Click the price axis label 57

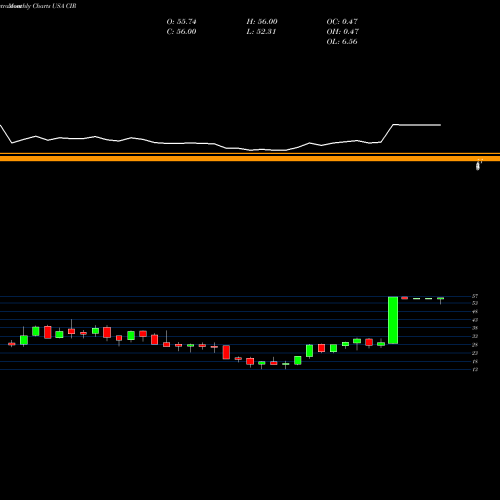[x=475, y=296]
